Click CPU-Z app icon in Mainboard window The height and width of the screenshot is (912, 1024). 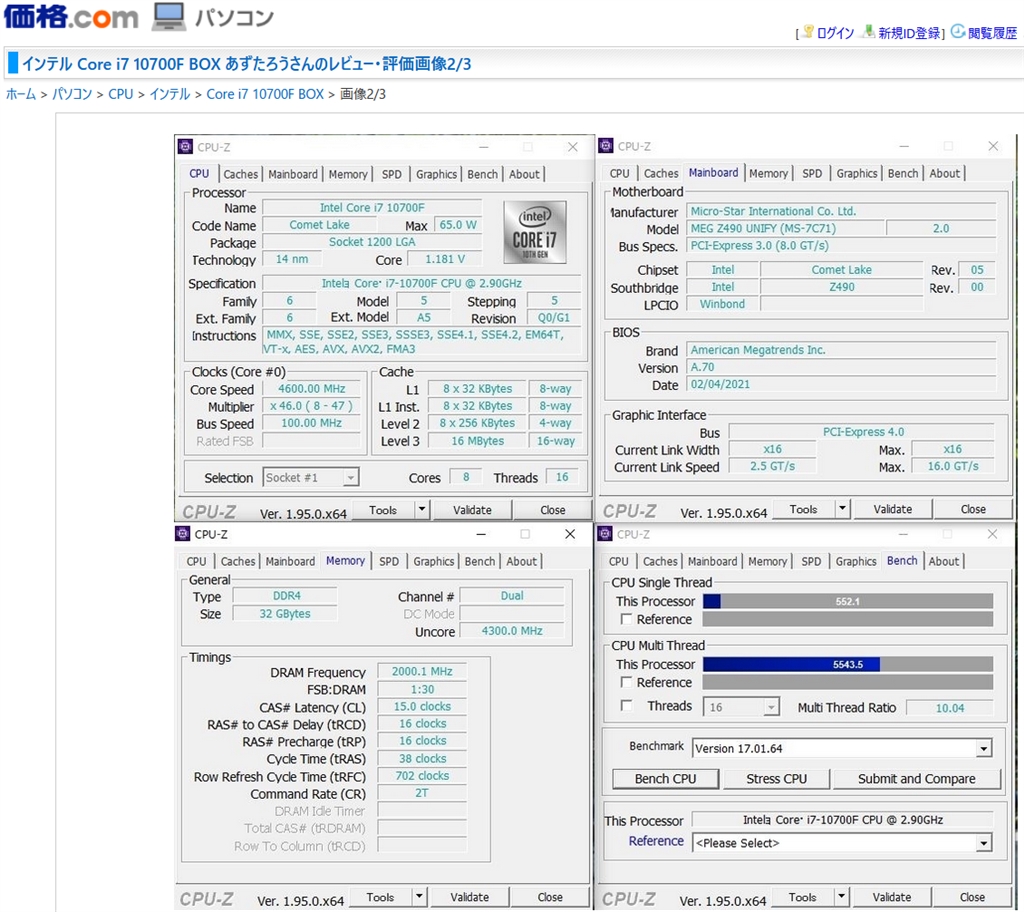pos(606,146)
